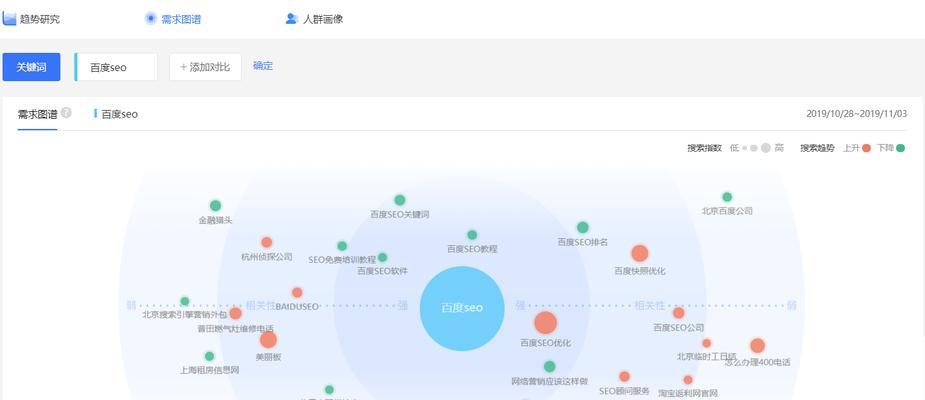This screenshot has width=925, height=400.
Task: Click the 上海租房信息网 node
Action: (209, 356)
